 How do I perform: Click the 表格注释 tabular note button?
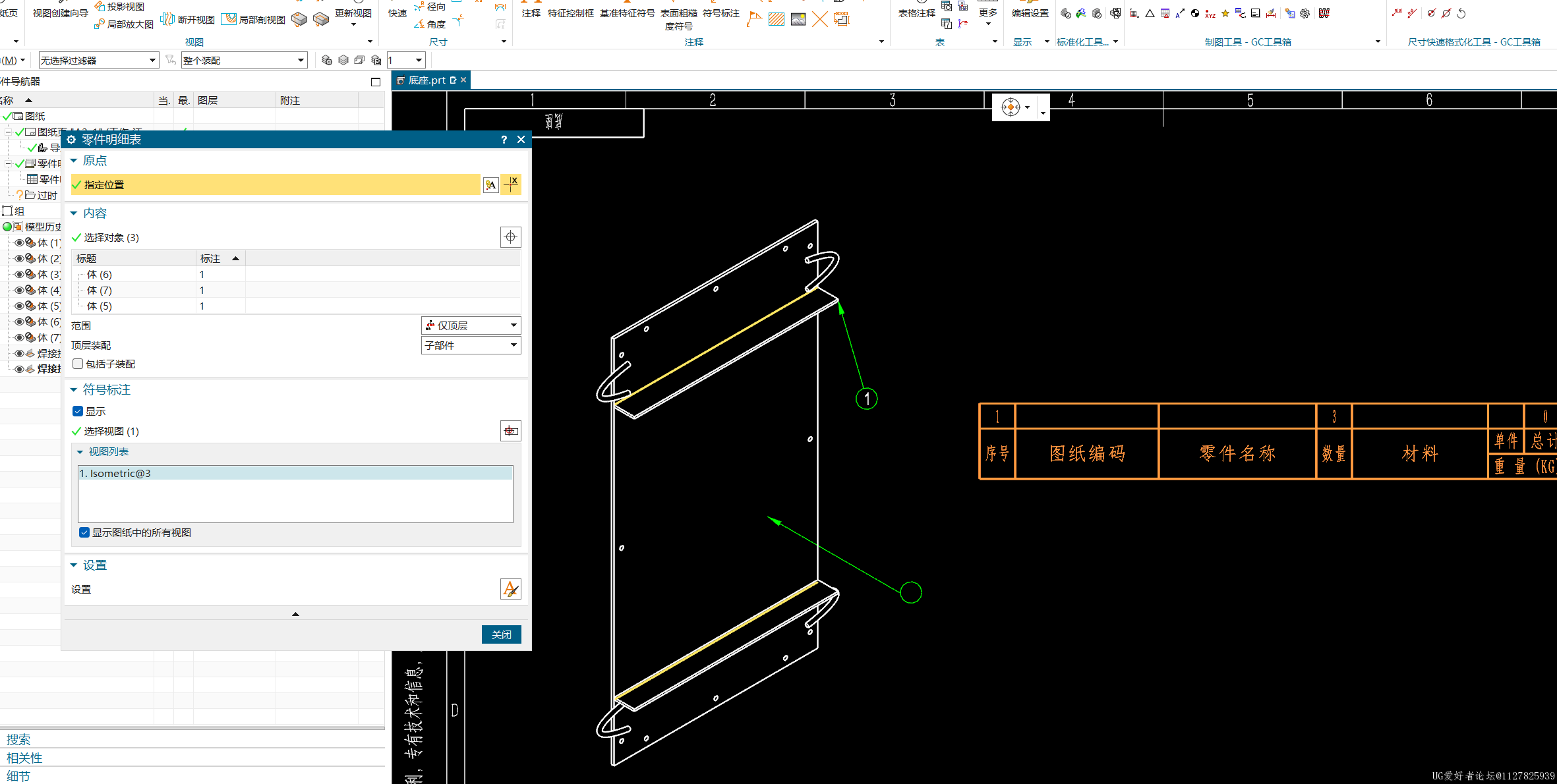pyautogui.click(x=916, y=13)
